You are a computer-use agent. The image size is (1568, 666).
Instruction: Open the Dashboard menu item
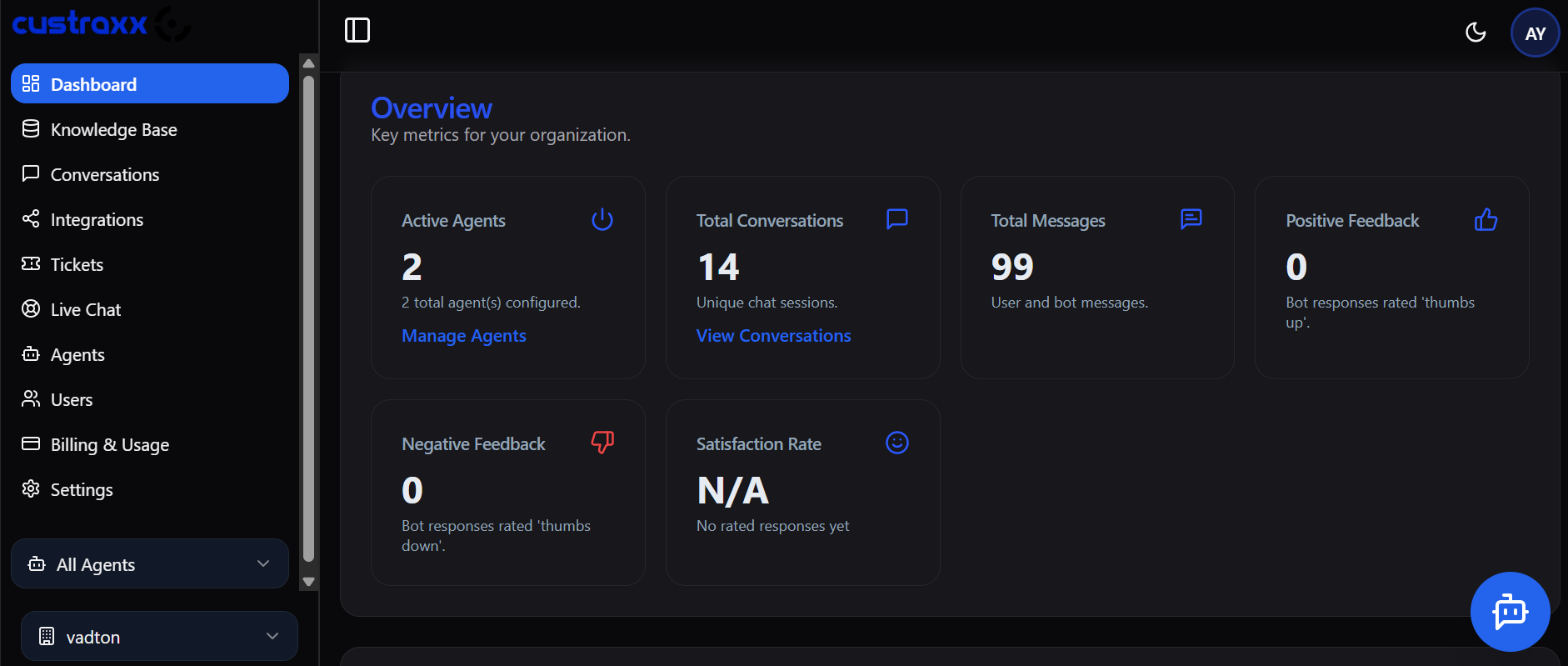point(150,83)
